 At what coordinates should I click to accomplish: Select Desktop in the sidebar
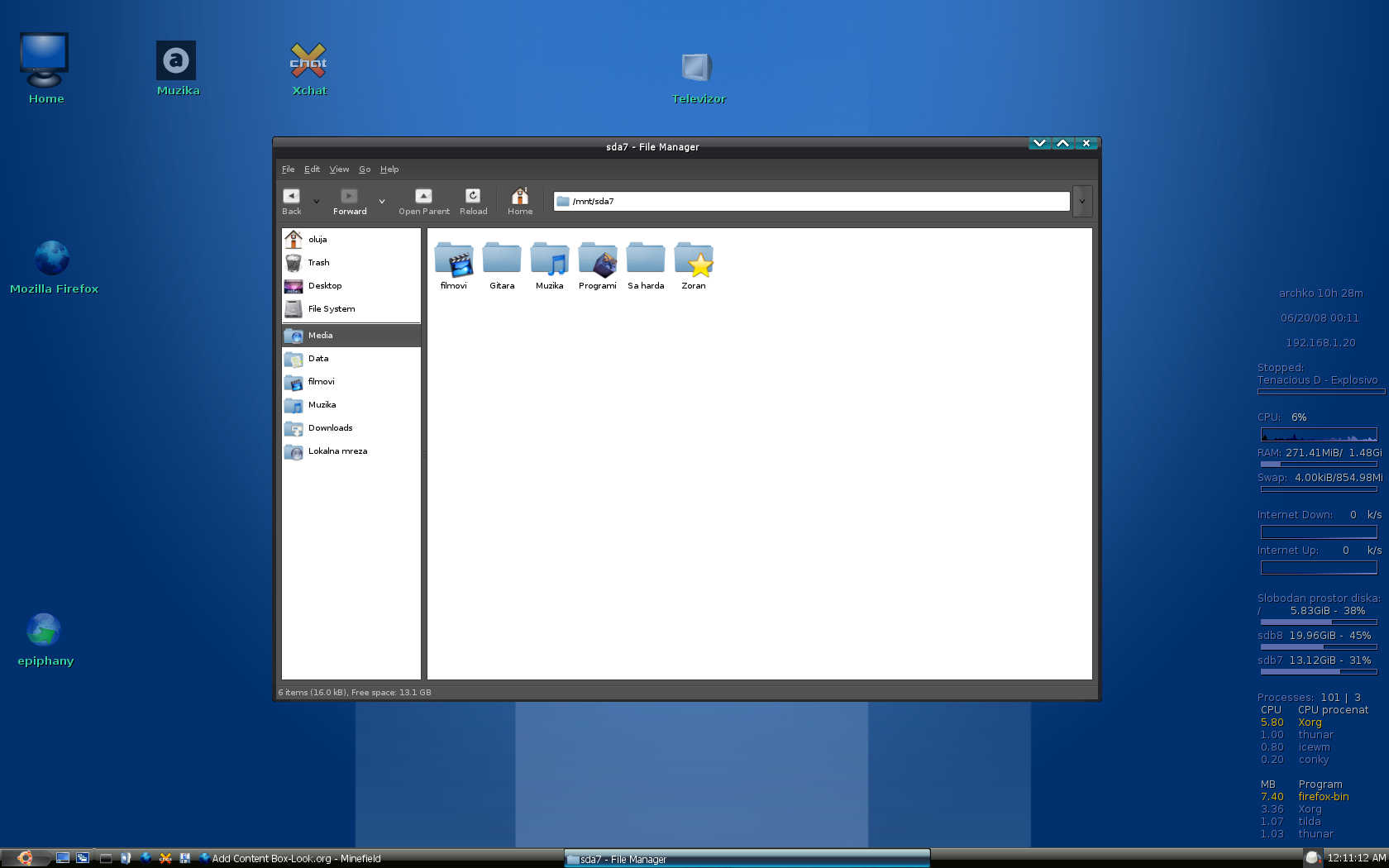(x=351, y=286)
